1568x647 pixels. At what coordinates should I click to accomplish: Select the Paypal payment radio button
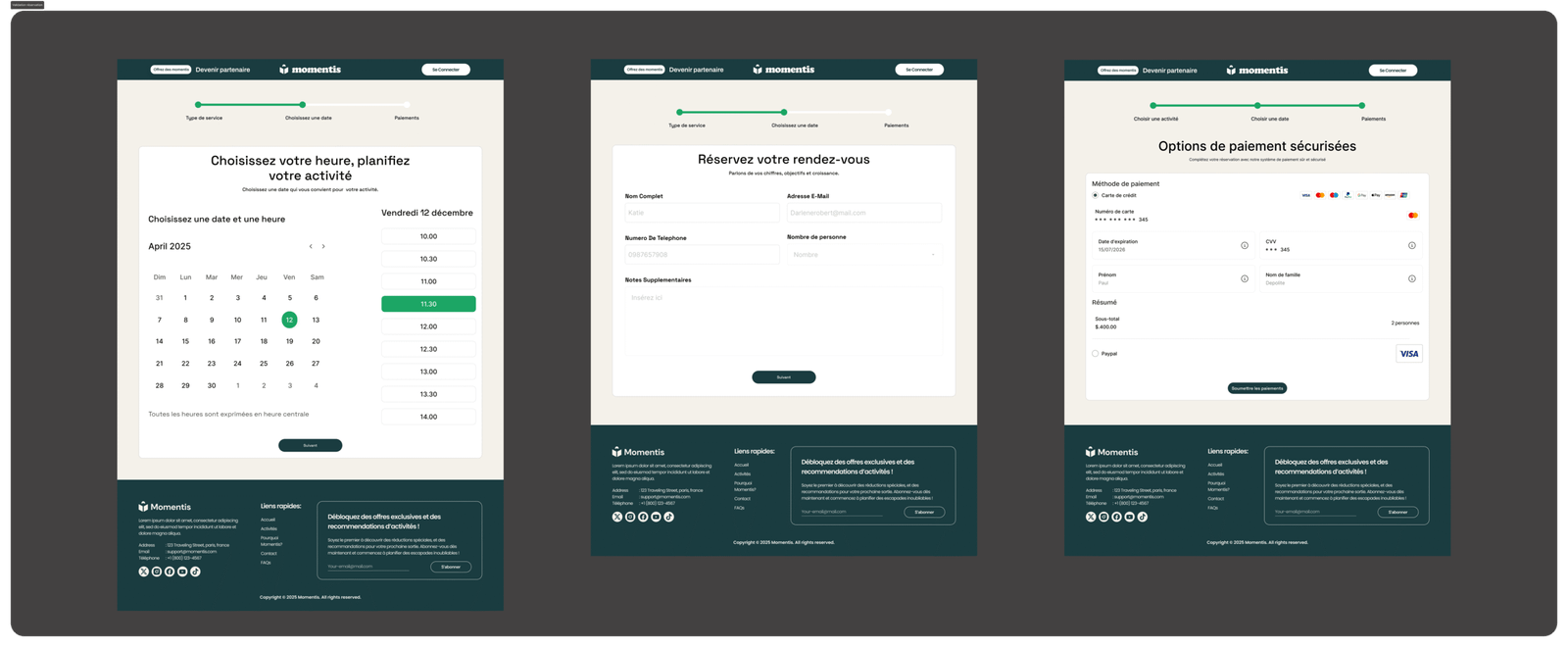click(x=1096, y=354)
